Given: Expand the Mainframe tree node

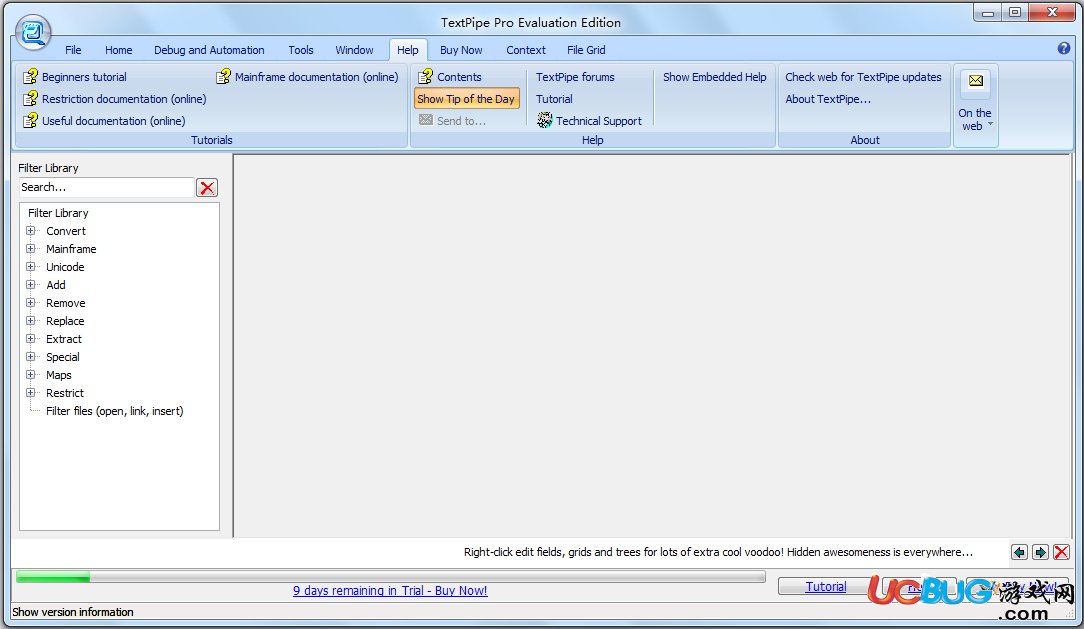Looking at the screenshot, I should [30, 249].
